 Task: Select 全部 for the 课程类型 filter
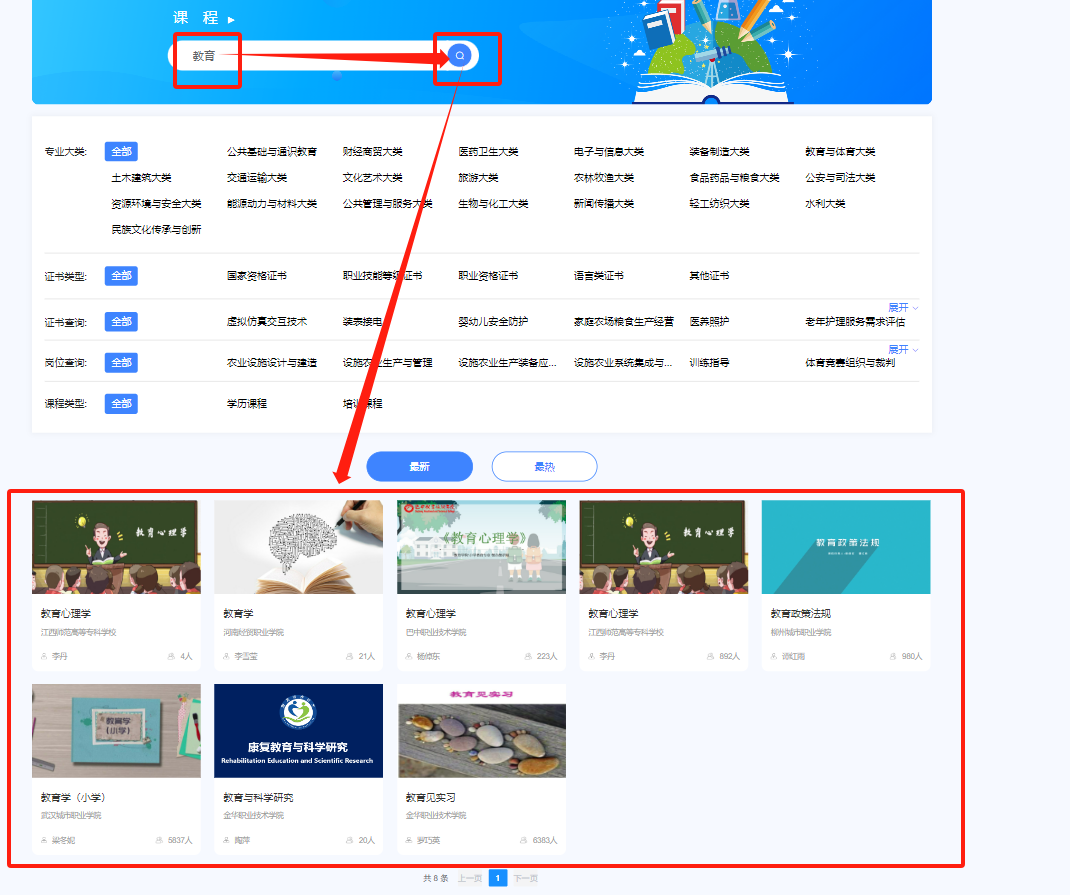120,403
